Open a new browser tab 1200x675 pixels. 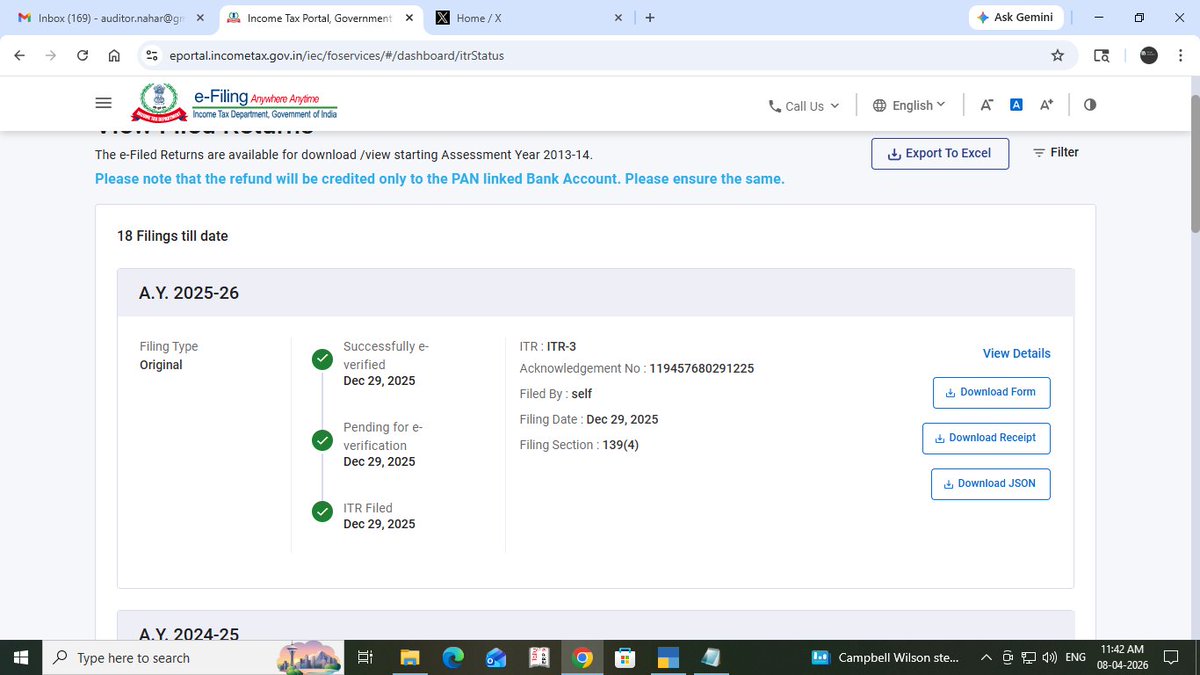pyautogui.click(x=650, y=18)
